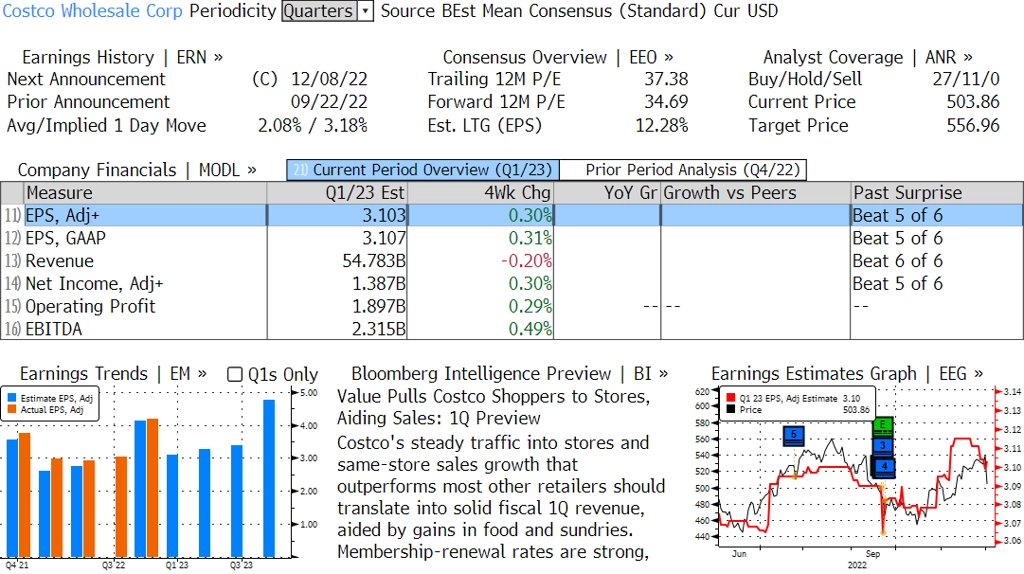This screenshot has height=574, width=1024.
Task: Click Forward 12M P/E value 34.69
Action: click(x=666, y=102)
